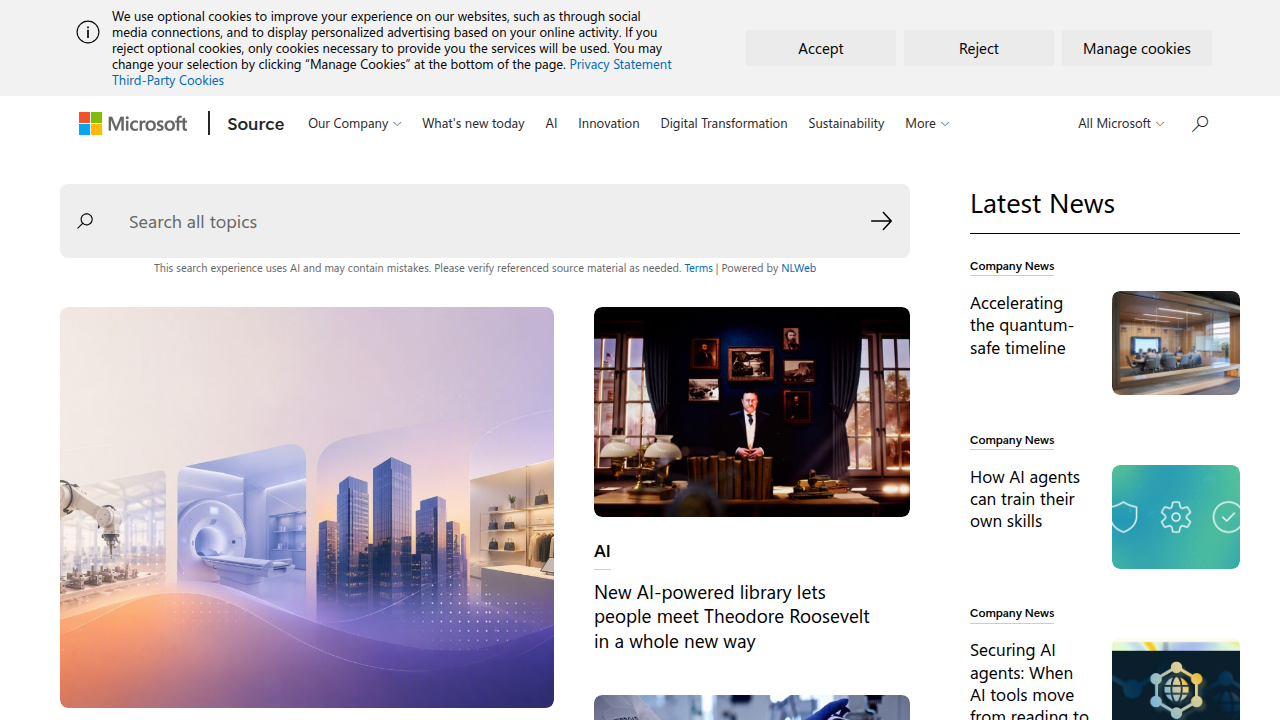The width and height of the screenshot is (1280, 720).
Task: Open Digital Transformation navigation item
Action: click(724, 123)
